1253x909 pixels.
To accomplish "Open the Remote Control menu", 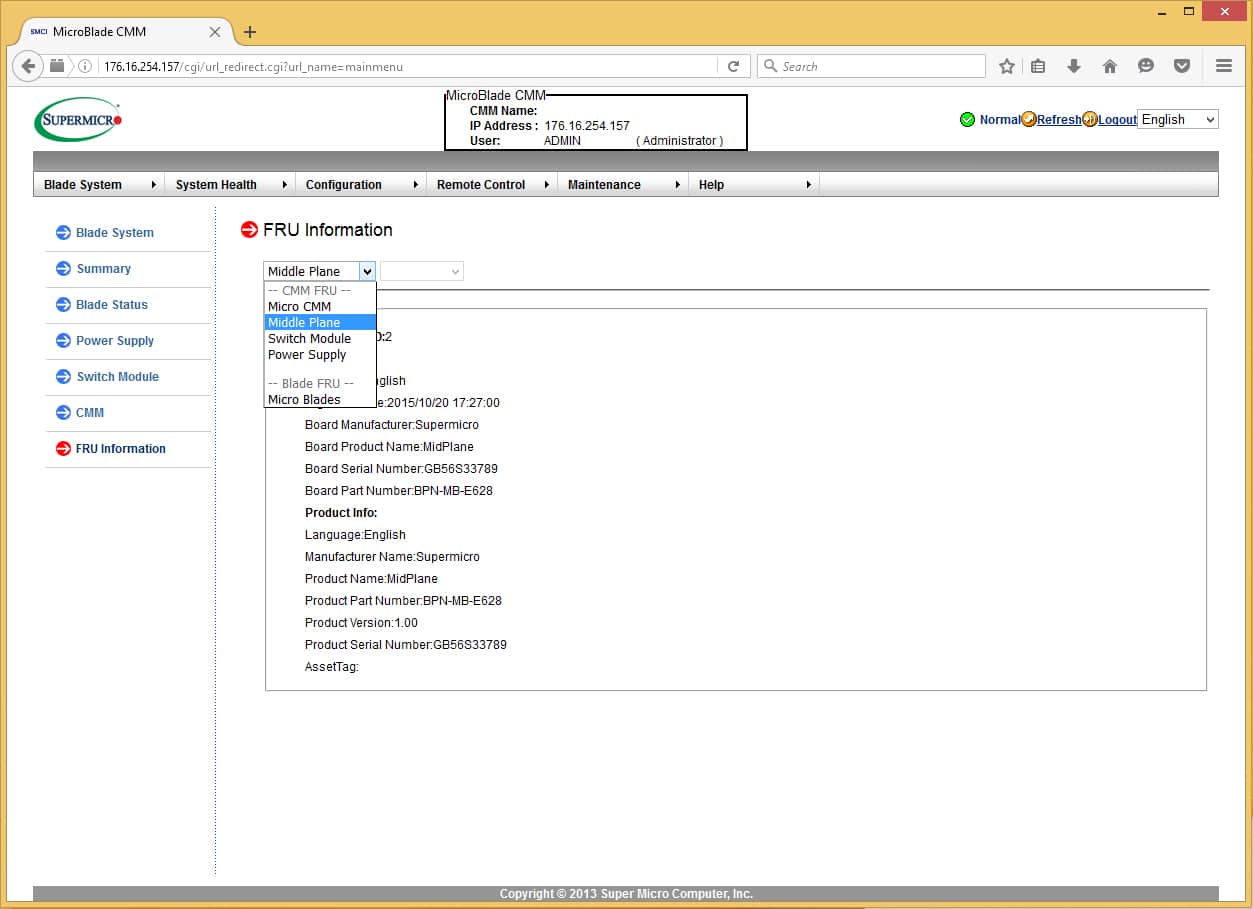I will pos(492,185).
